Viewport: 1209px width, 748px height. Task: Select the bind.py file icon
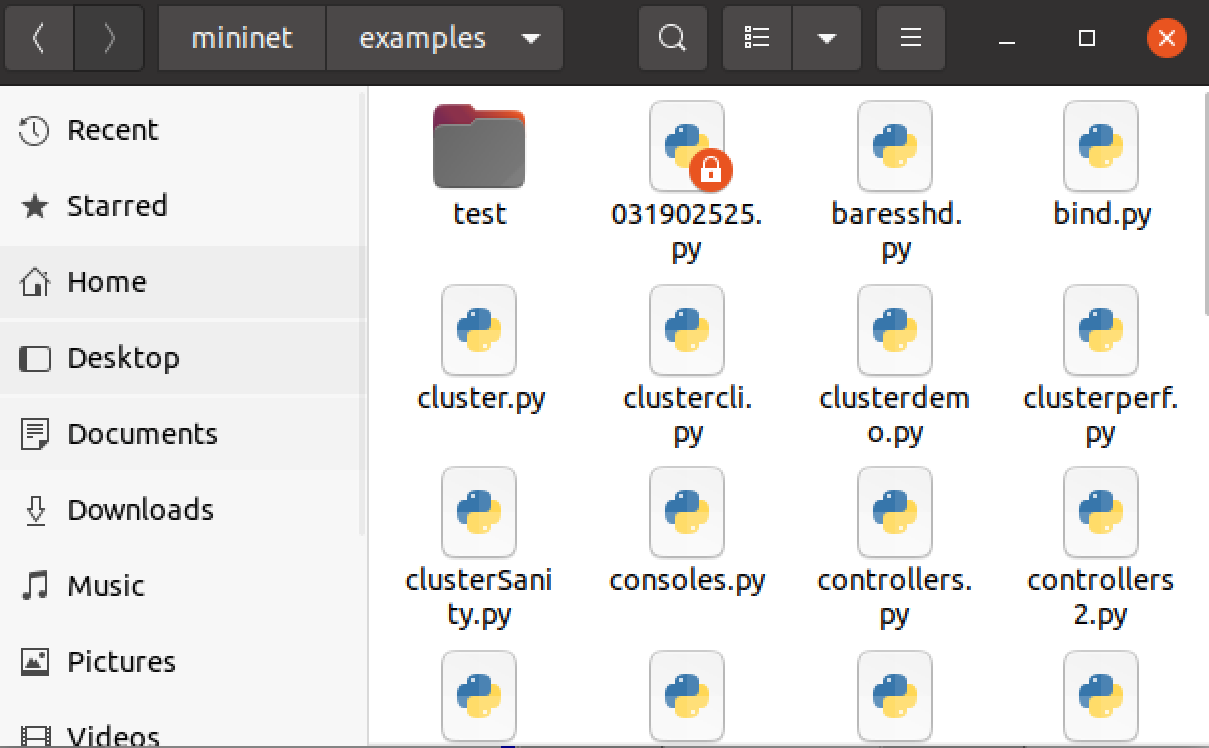click(x=1101, y=146)
